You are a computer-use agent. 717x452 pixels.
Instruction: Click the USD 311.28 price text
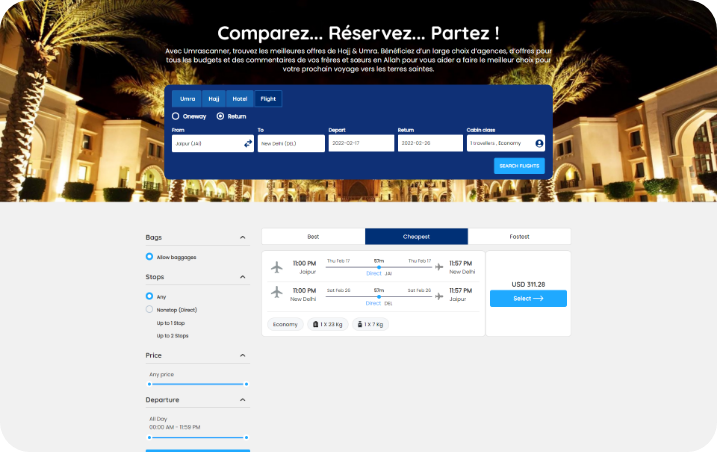pos(528,284)
